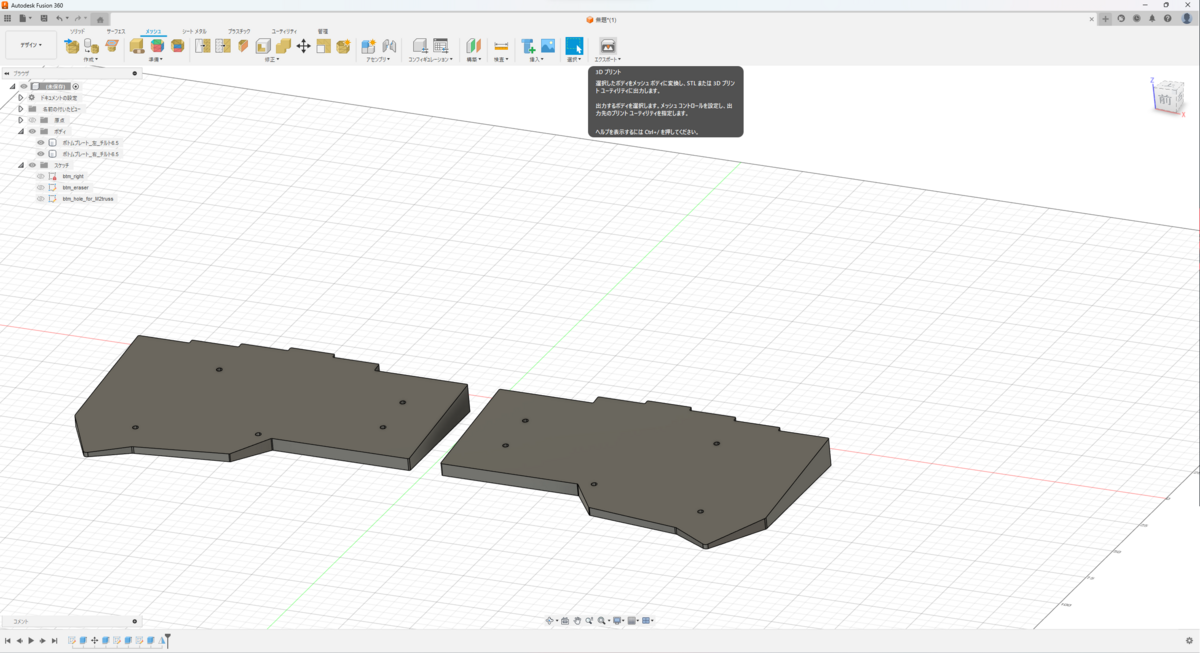Open the アセンブリ dropdown menu

378,59
